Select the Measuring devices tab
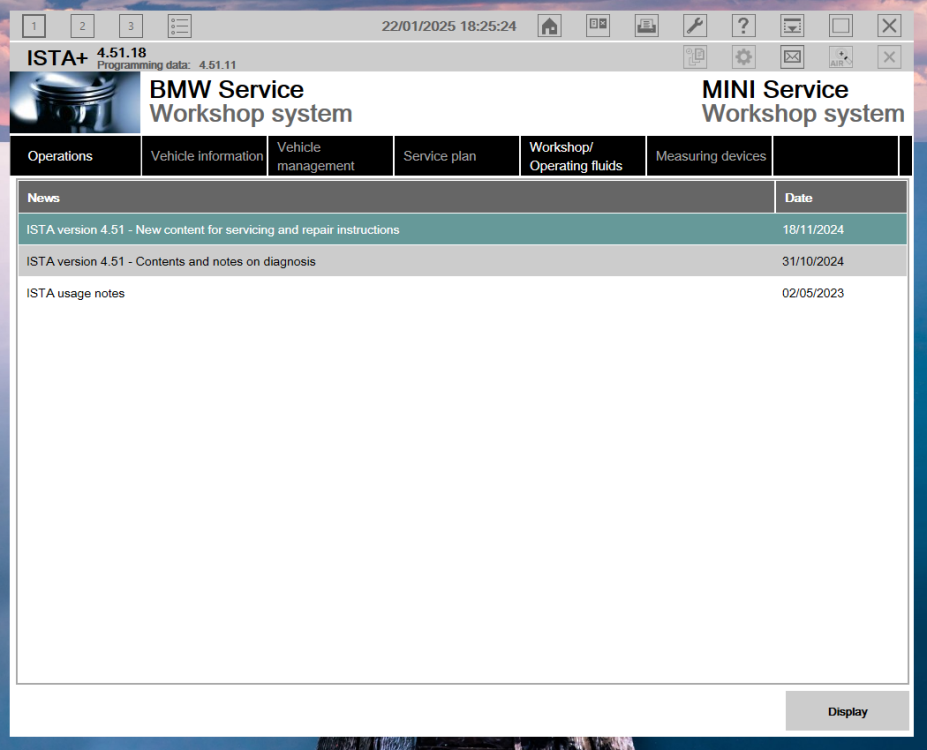 [709, 156]
